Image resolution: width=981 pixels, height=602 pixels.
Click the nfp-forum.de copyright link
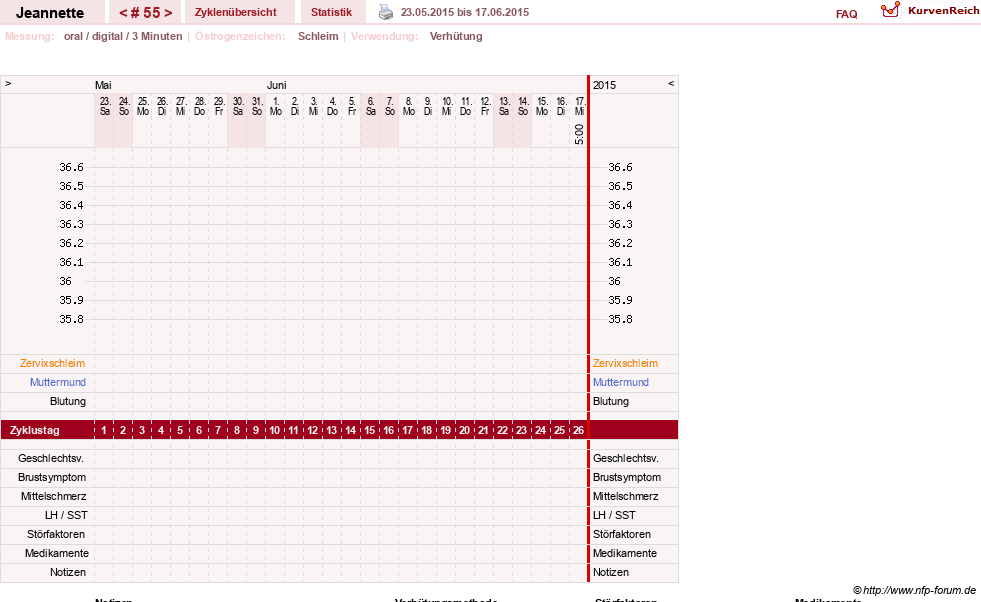click(x=914, y=590)
